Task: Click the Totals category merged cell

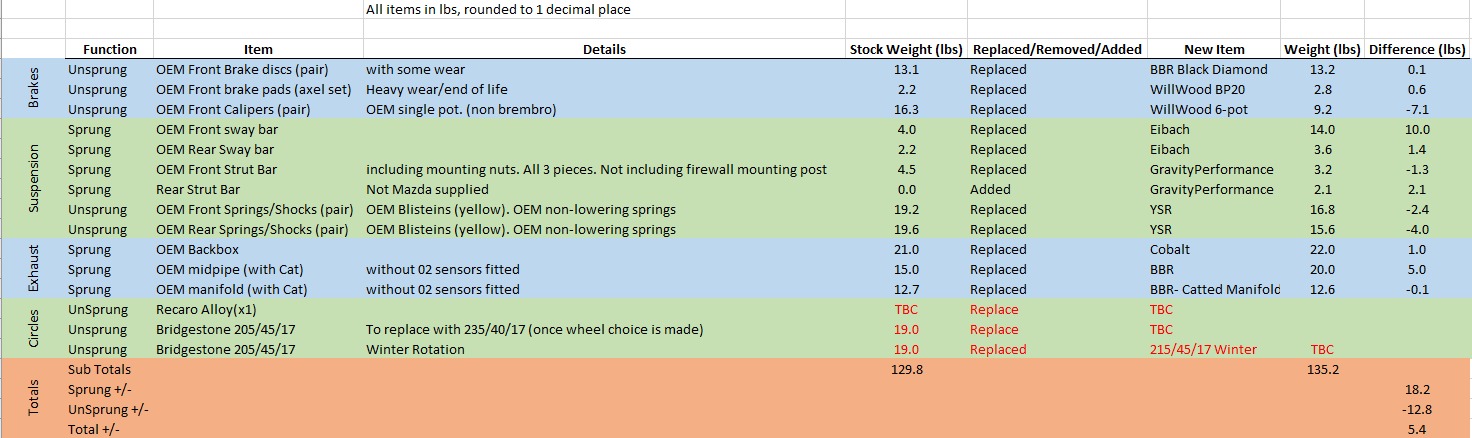Action: coord(33,399)
